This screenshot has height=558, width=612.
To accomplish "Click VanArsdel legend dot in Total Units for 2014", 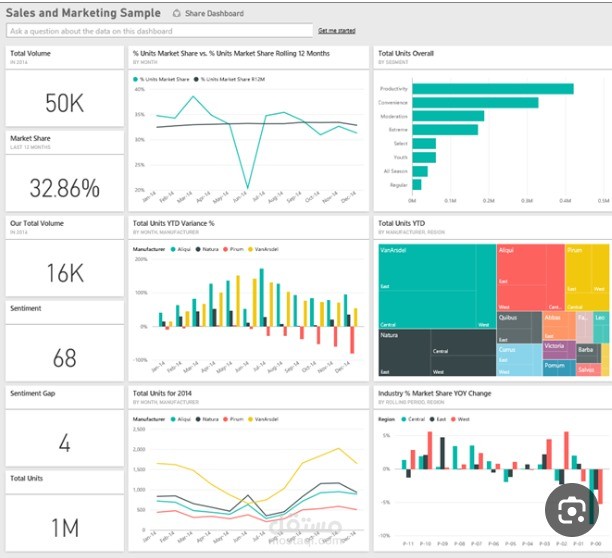I will (250, 419).
